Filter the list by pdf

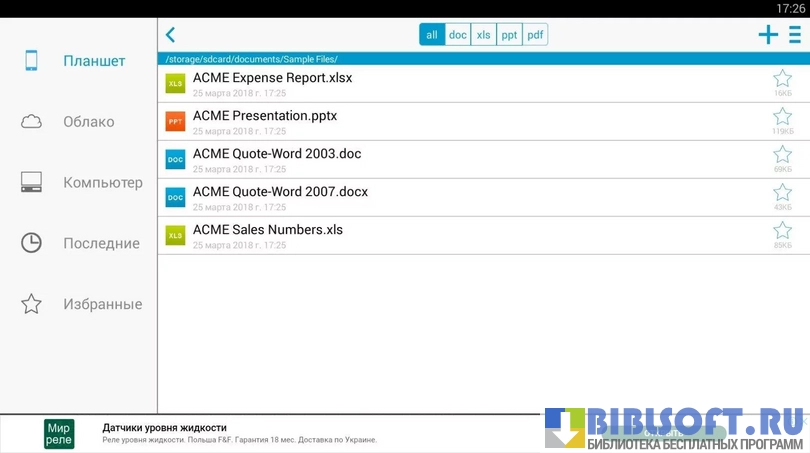pos(536,35)
